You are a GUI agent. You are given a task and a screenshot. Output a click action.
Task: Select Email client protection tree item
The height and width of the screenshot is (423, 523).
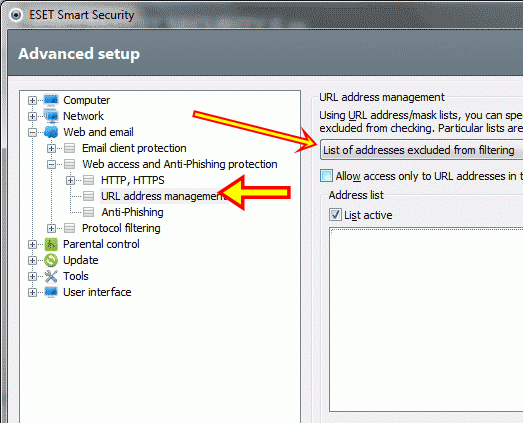coord(134,148)
